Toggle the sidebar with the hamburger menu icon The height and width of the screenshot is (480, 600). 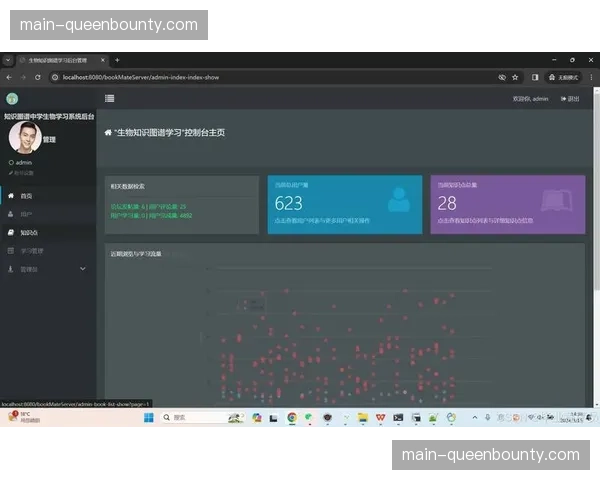pos(109,98)
